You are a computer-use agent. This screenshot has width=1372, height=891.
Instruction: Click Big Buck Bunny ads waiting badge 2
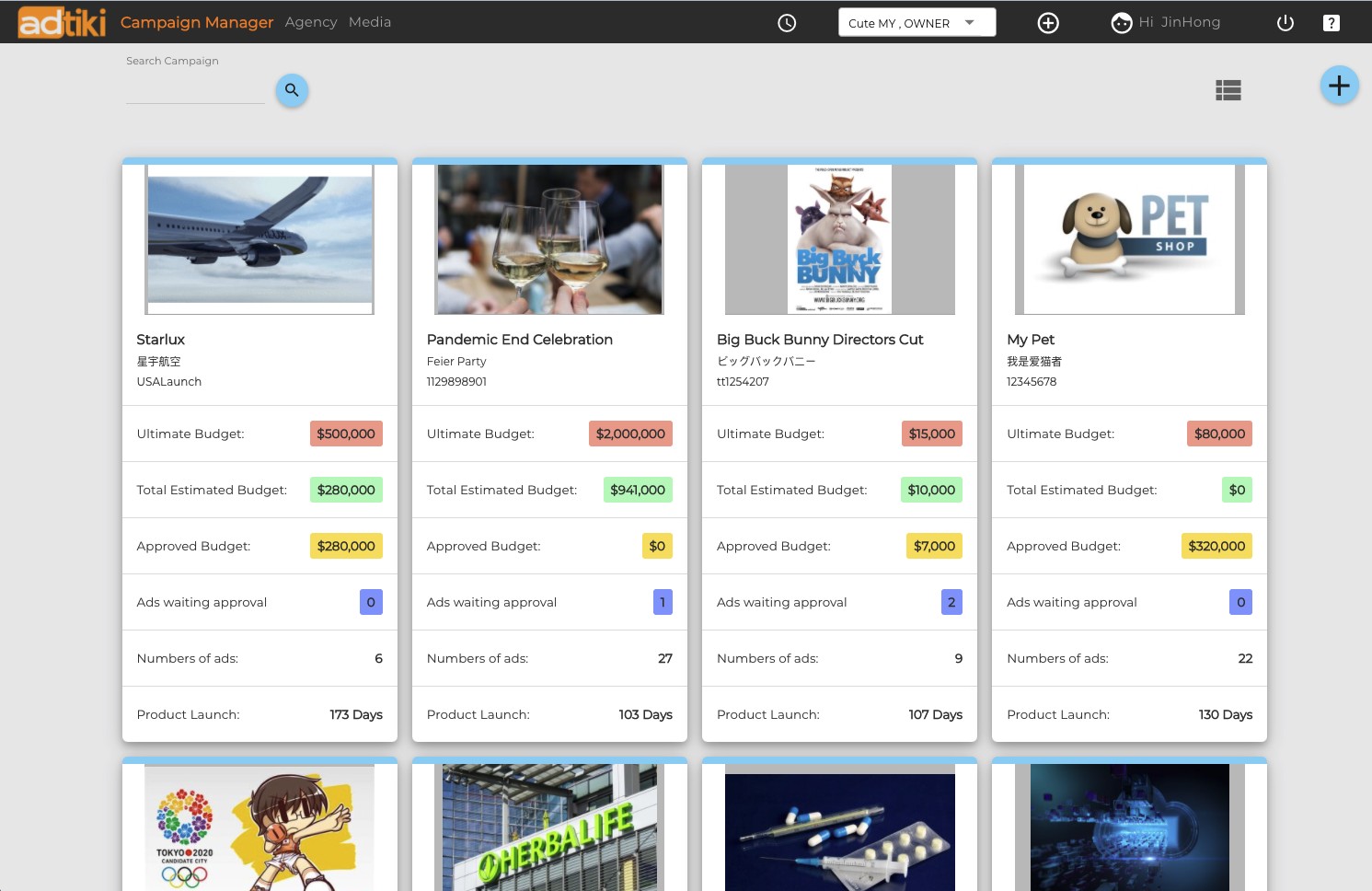(951, 602)
